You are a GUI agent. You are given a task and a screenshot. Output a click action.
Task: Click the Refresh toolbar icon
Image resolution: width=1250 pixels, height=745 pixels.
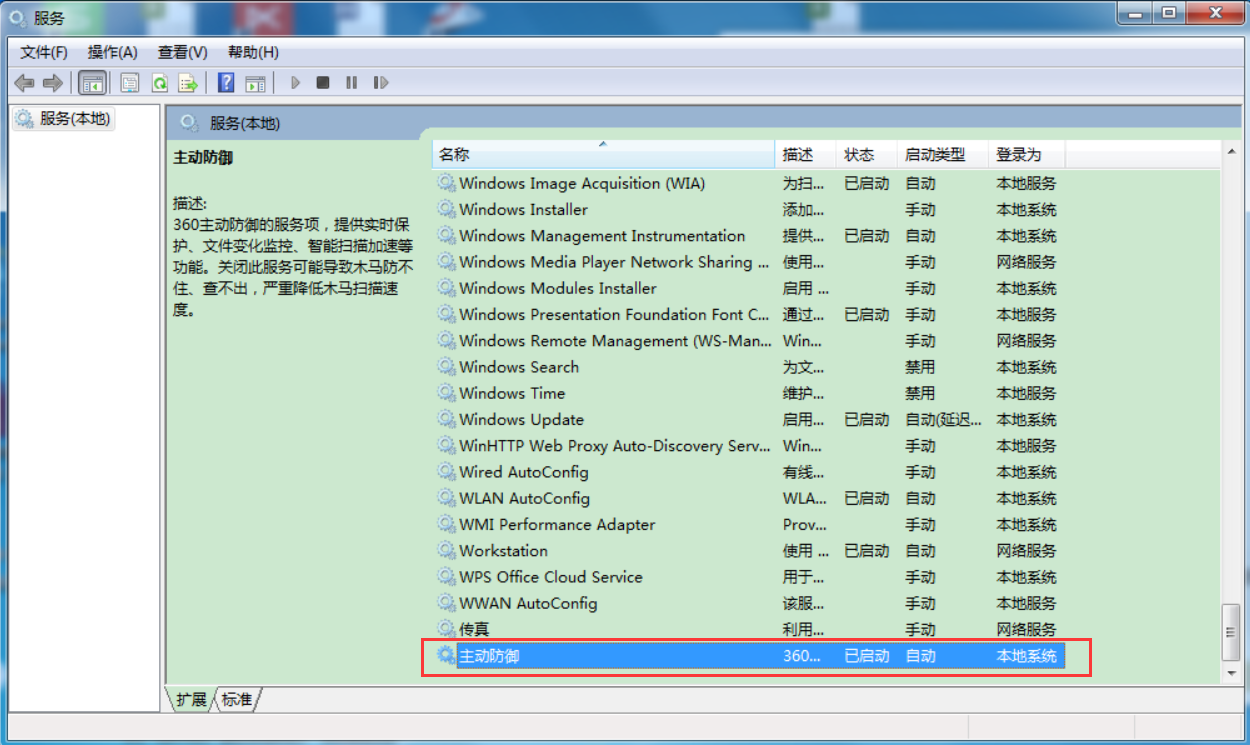pos(159,83)
